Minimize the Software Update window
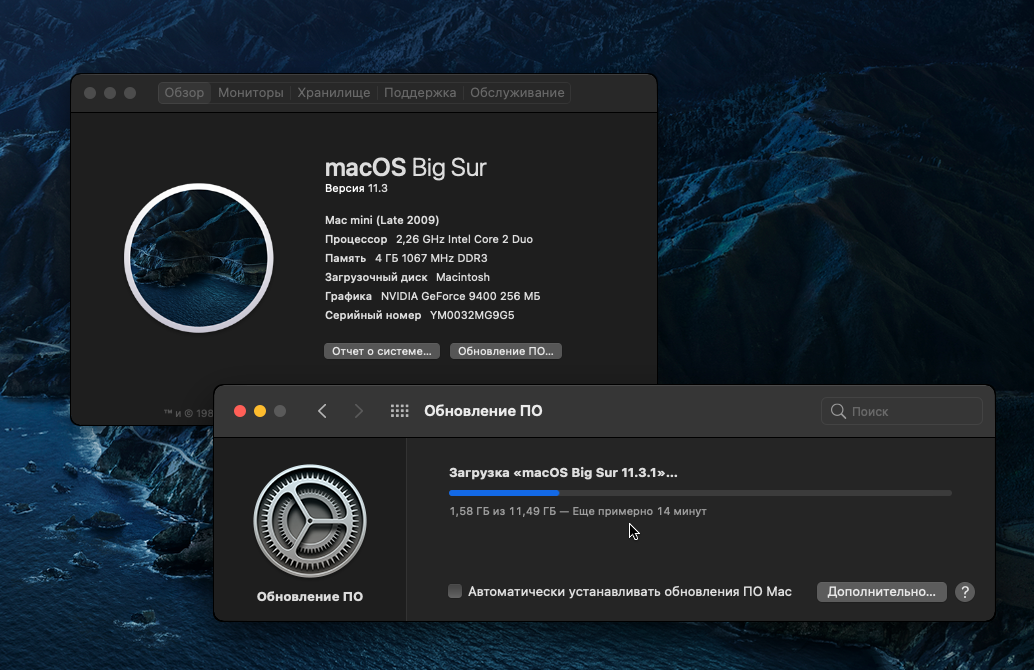This screenshot has width=1034, height=670. pyautogui.click(x=260, y=411)
